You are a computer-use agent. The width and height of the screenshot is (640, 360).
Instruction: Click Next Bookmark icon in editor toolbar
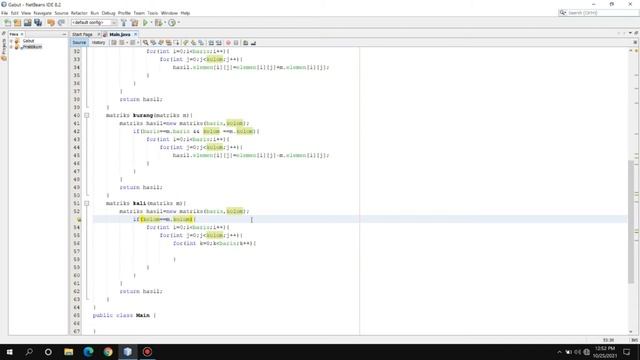click(193, 42)
